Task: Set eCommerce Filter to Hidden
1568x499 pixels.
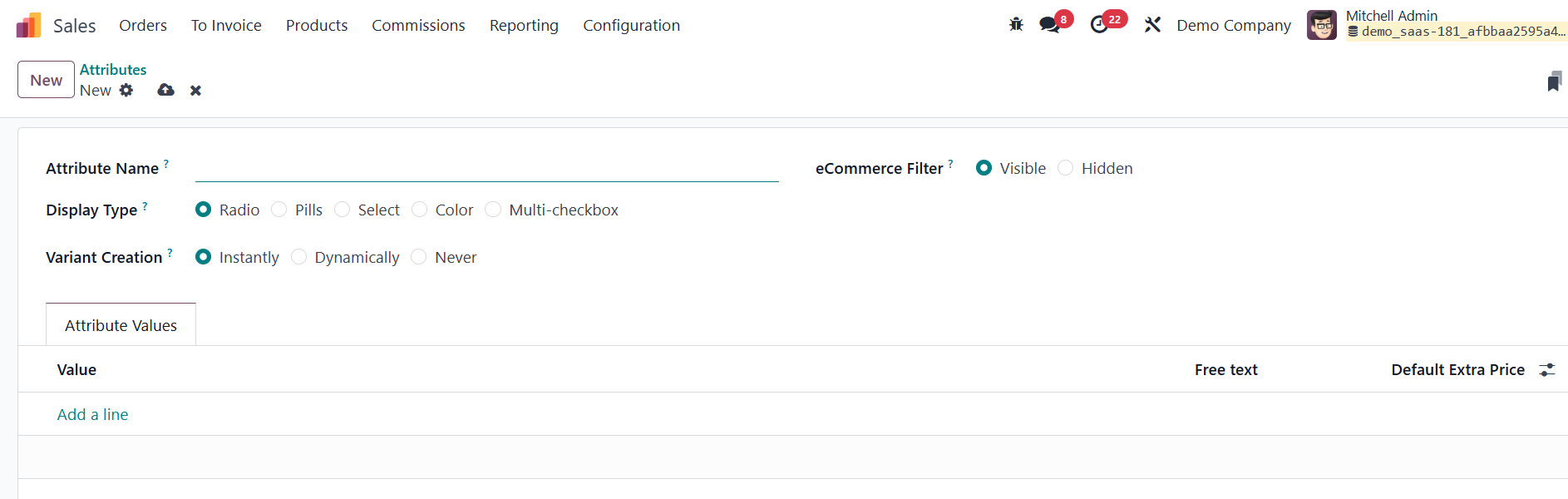Action: click(x=1066, y=168)
